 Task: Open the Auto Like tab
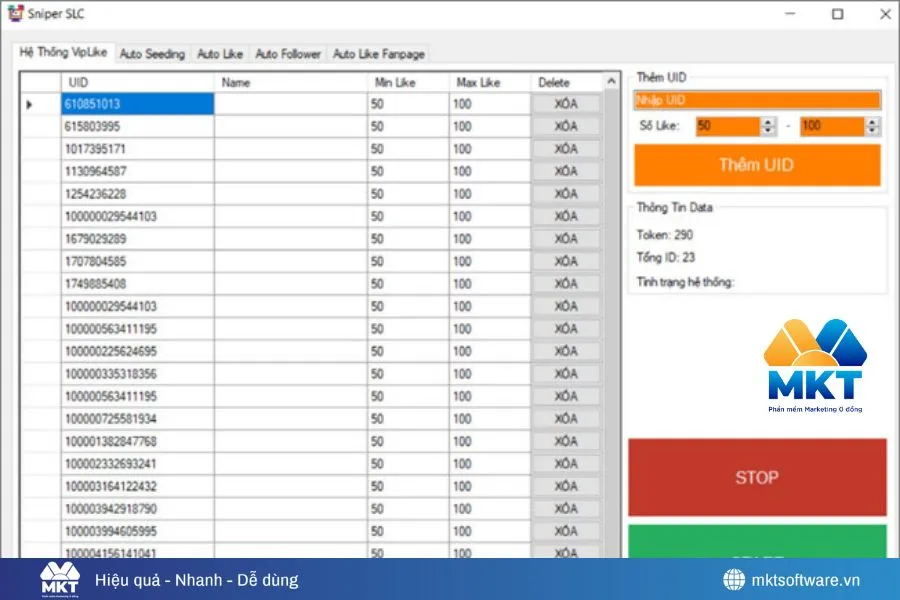tap(220, 54)
